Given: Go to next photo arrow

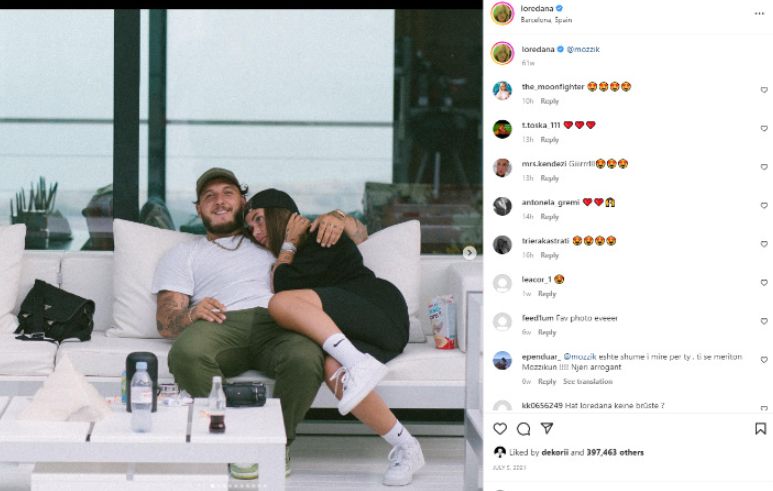Looking at the screenshot, I should [469, 252].
